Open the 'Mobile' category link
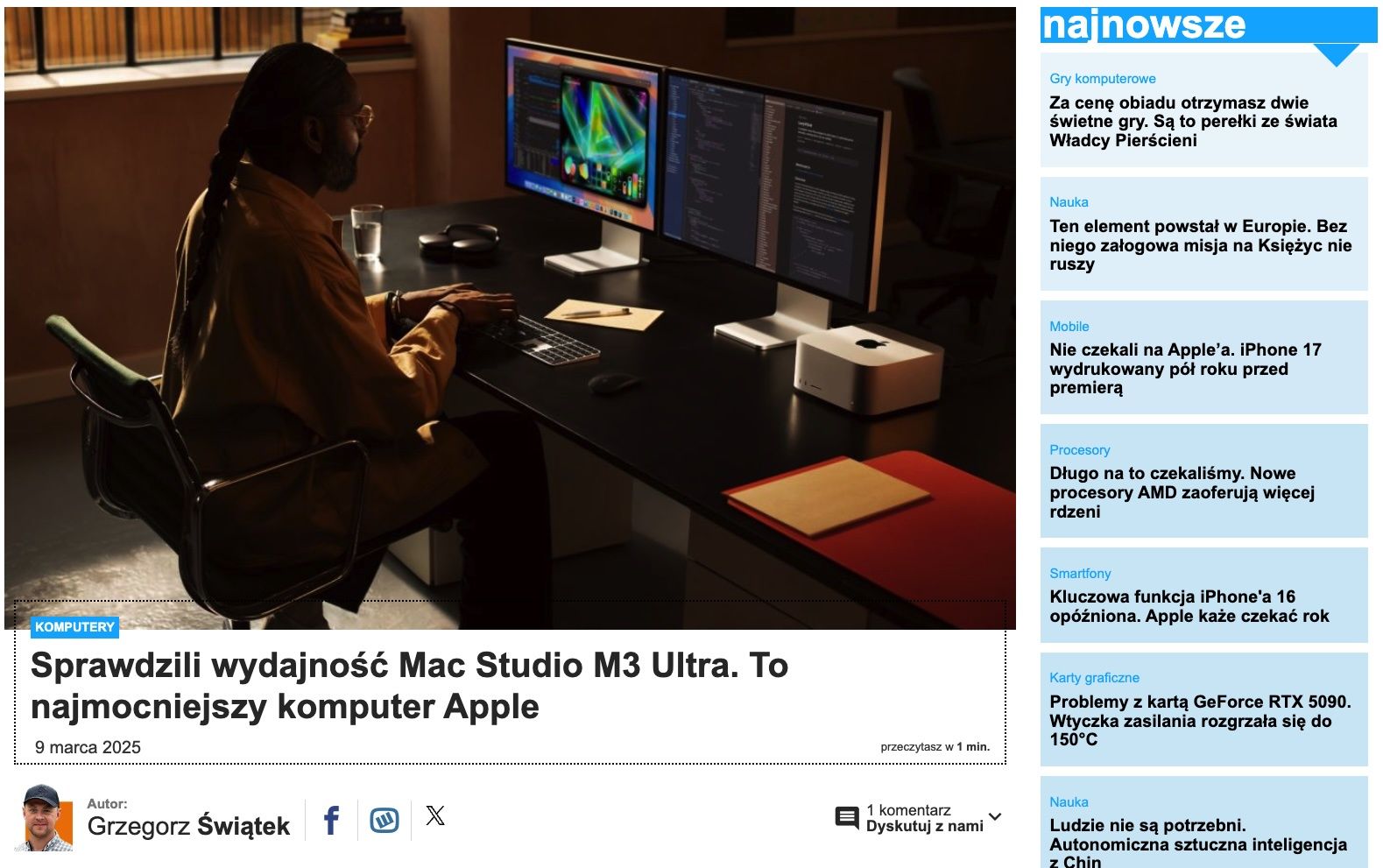The height and width of the screenshot is (868, 1383). pyautogui.click(x=1069, y=327)
